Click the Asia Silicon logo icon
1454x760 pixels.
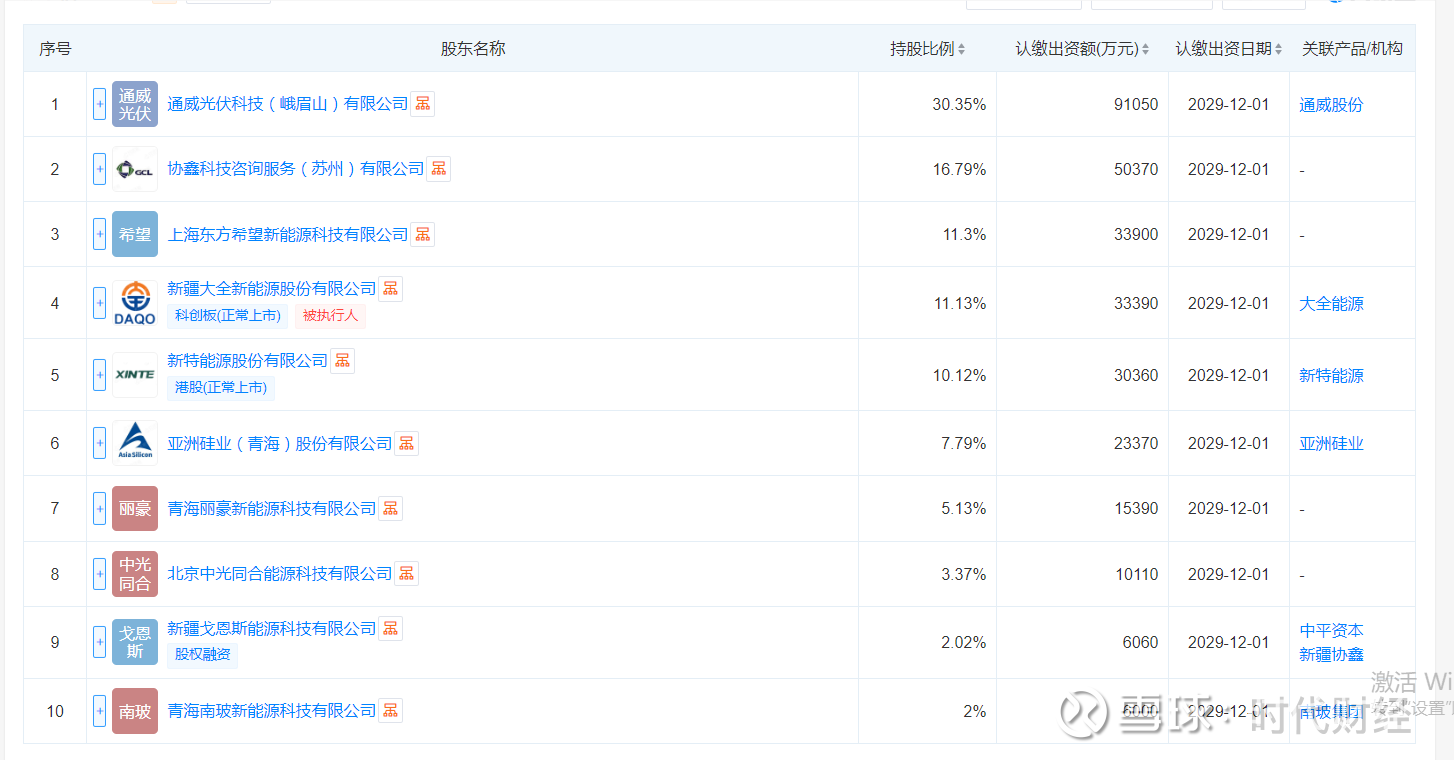tap(135, 443)
